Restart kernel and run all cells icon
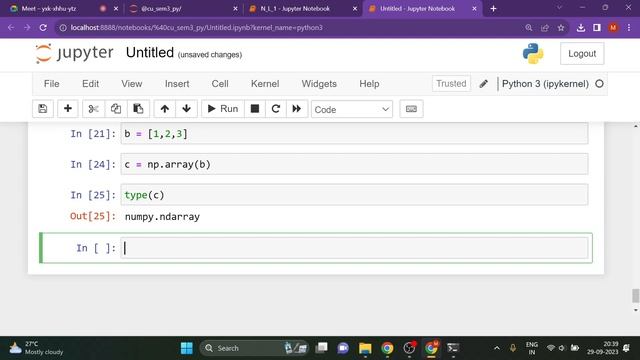 point(297,109)
